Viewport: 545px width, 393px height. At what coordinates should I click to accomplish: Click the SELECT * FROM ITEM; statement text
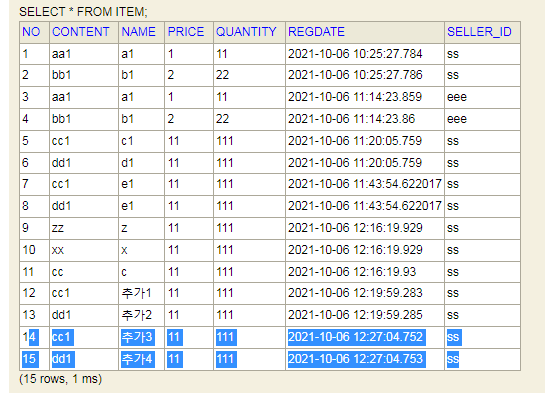[83, 12]
